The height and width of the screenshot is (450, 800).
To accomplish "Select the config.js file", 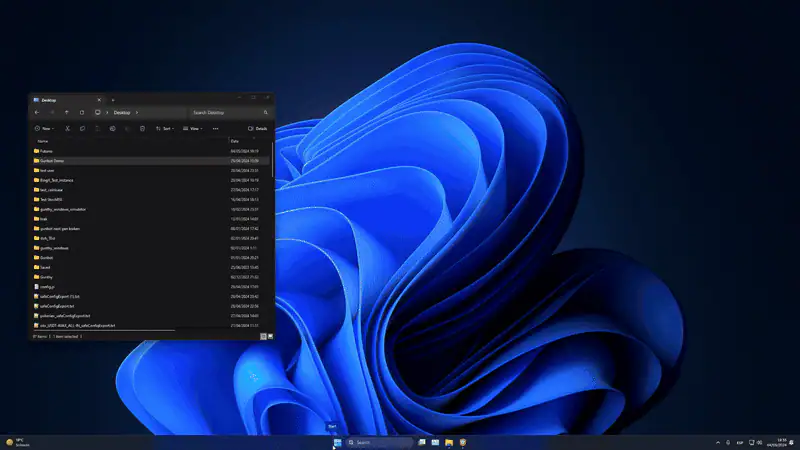I will tap(151, 287).
